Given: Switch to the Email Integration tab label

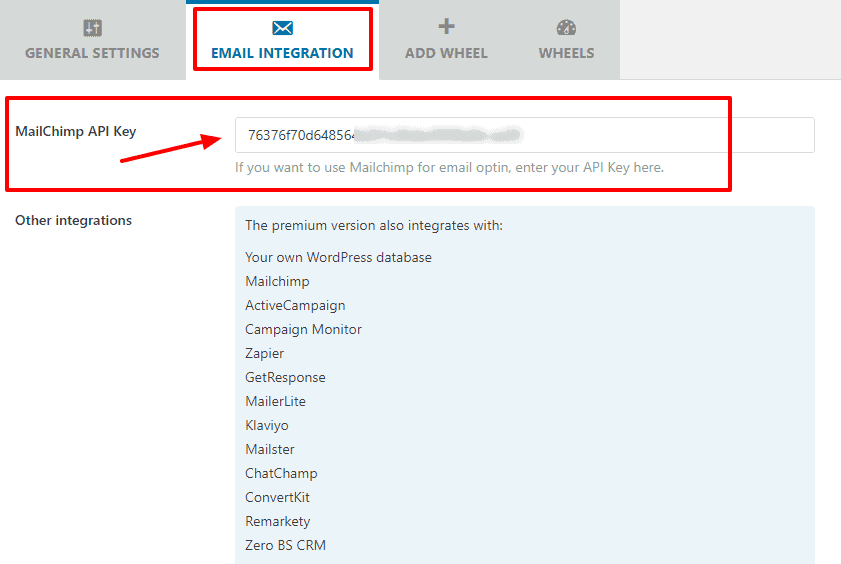Looking at the screenshot, I should (282, 53).
